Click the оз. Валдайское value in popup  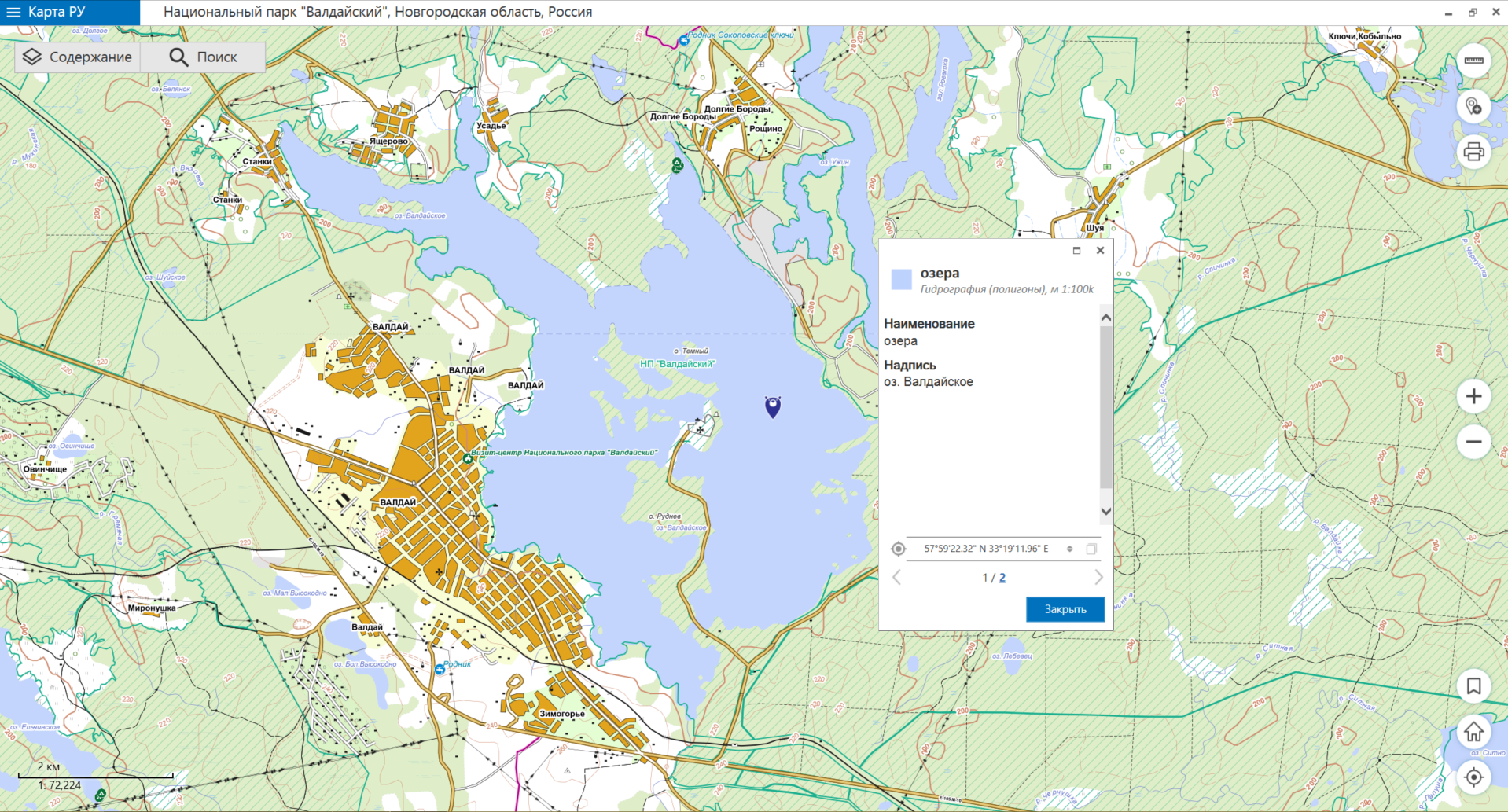coord(929,382)
